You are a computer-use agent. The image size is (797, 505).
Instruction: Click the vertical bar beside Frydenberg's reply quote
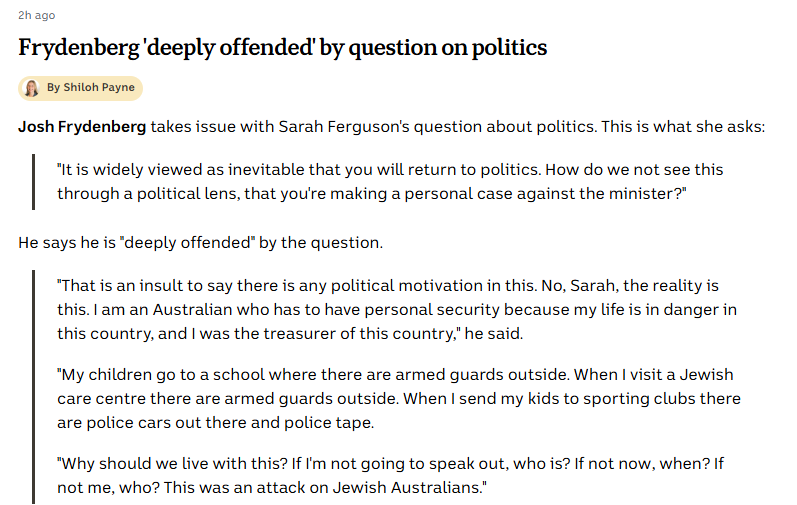pyautogui.click(x=33, y=386)
